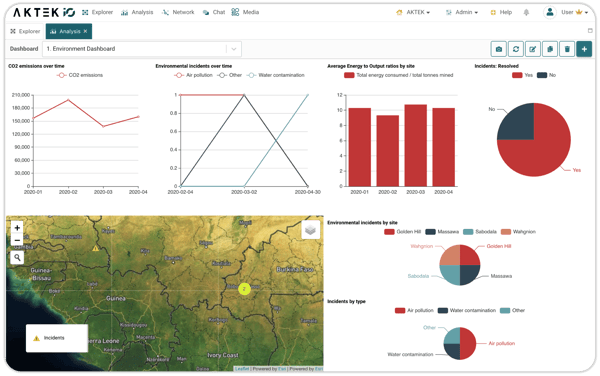Open the map layers control
600x376 pixels.
tap(310, 230)
